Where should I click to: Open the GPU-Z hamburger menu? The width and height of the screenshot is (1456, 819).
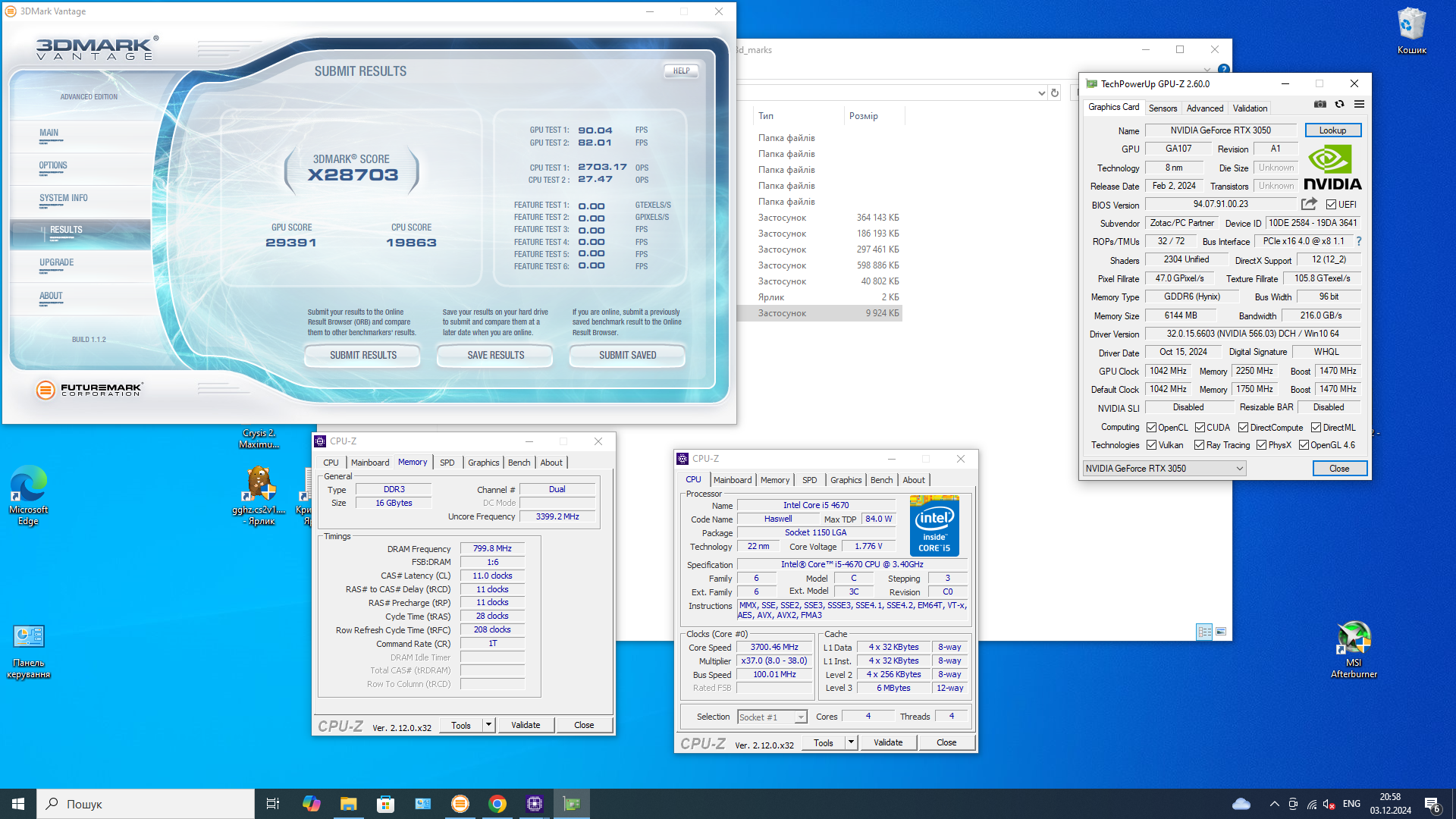point(1360,105)
